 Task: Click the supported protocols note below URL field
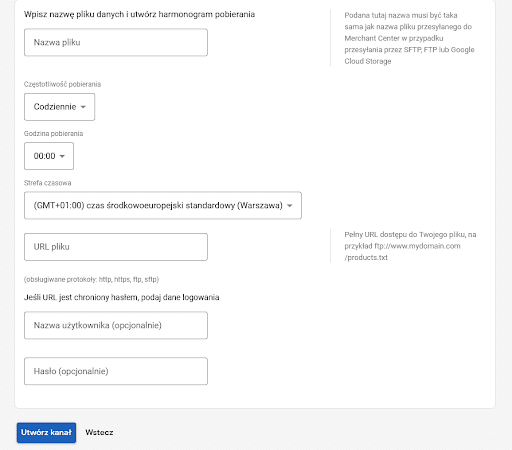[x=91, y=279]
